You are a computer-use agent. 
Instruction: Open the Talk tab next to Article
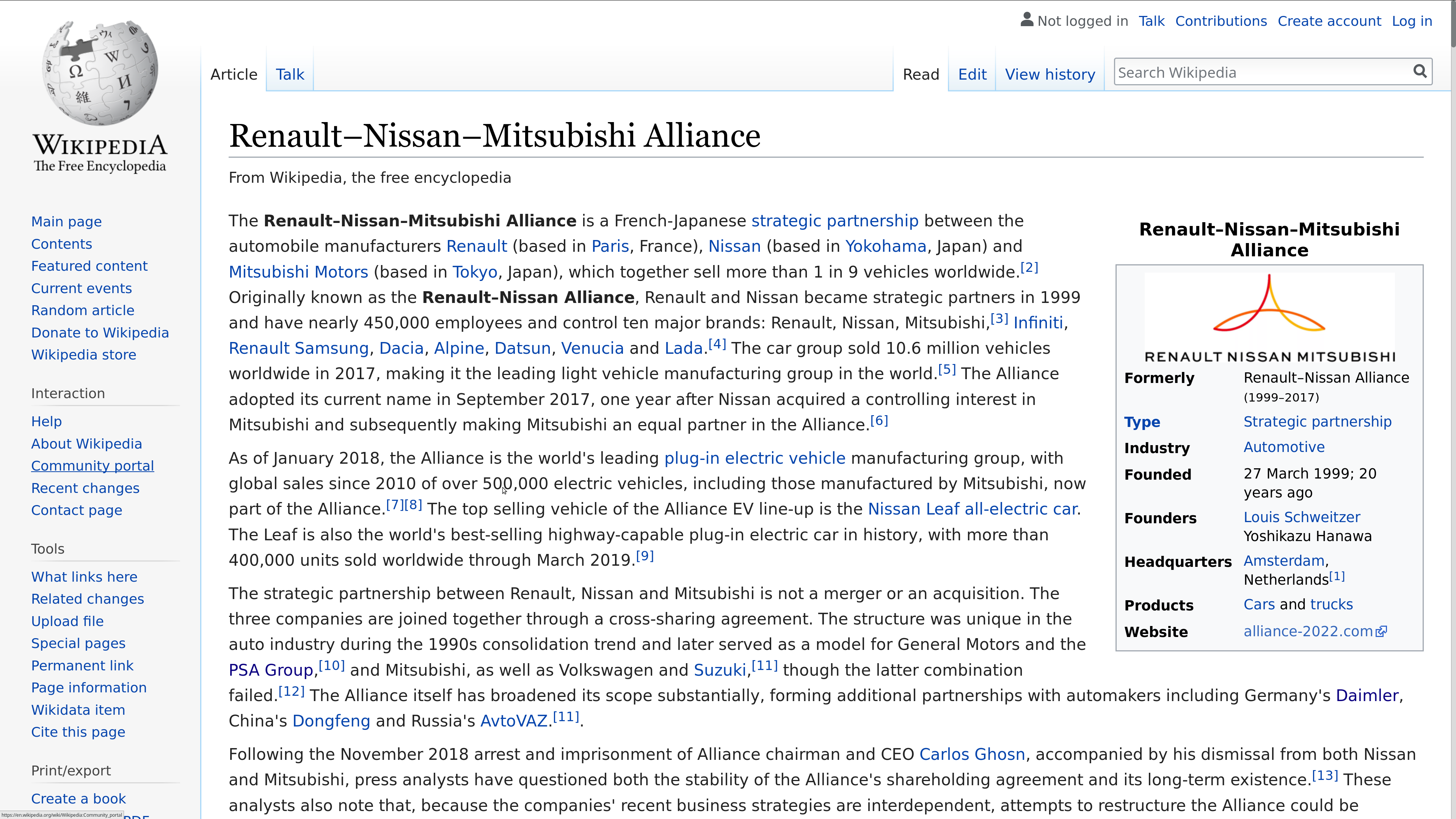(290, 75)
